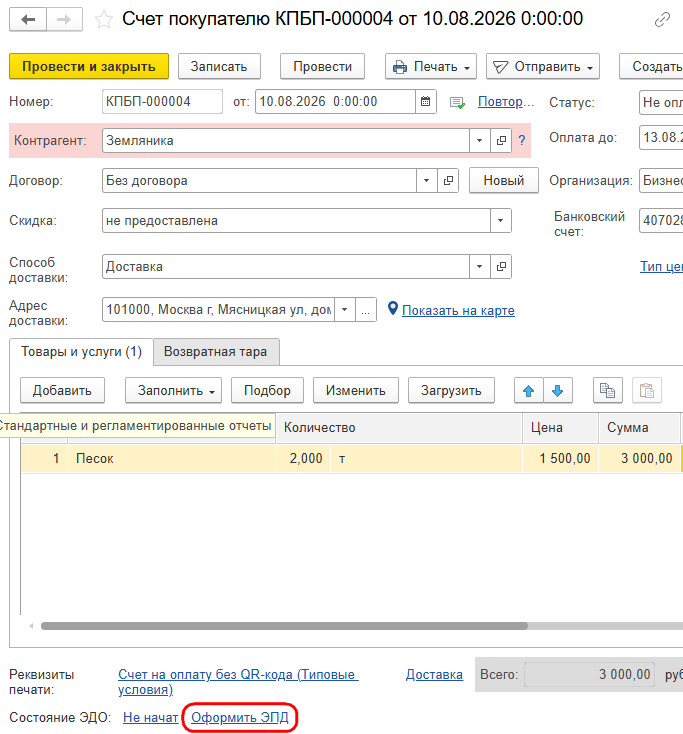This screenshot has width=683, height=734.
Task: Click the Номер input field
Action: click(162, 102)
